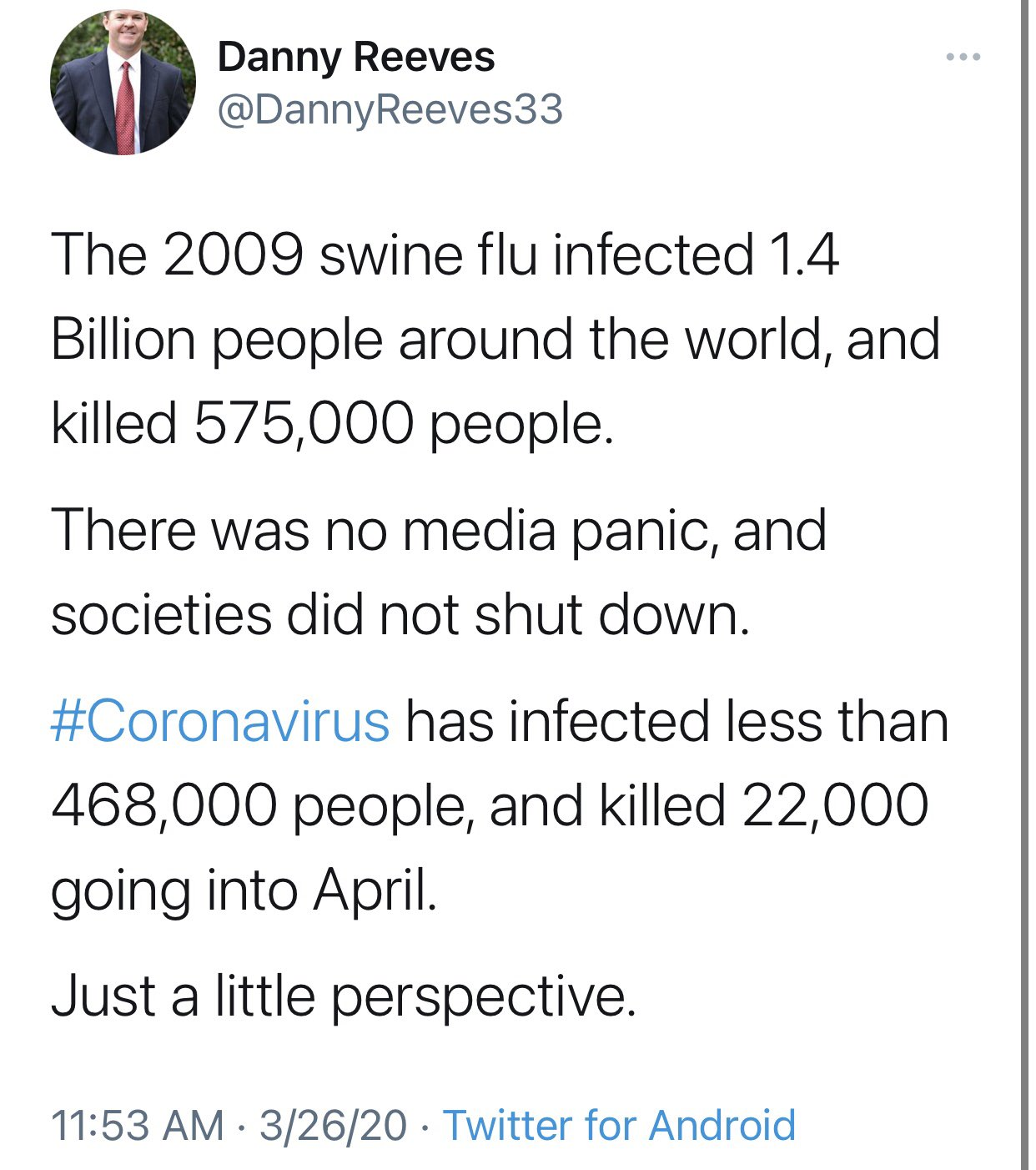Click the 'Just a little perspective' sentence
1036x1170 pixels.
click(344, 996)
